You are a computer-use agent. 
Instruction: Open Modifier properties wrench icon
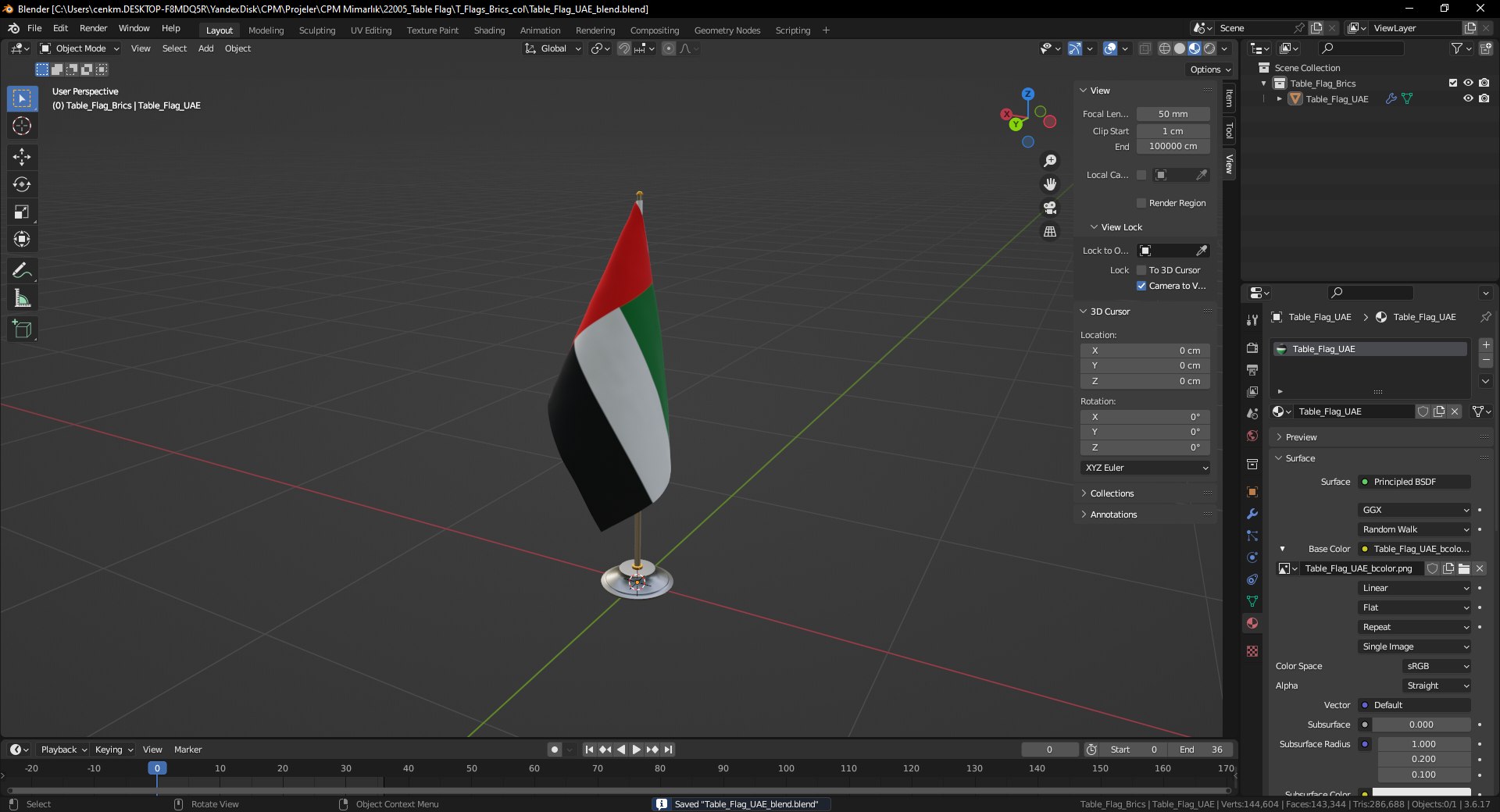point(1252,514)
